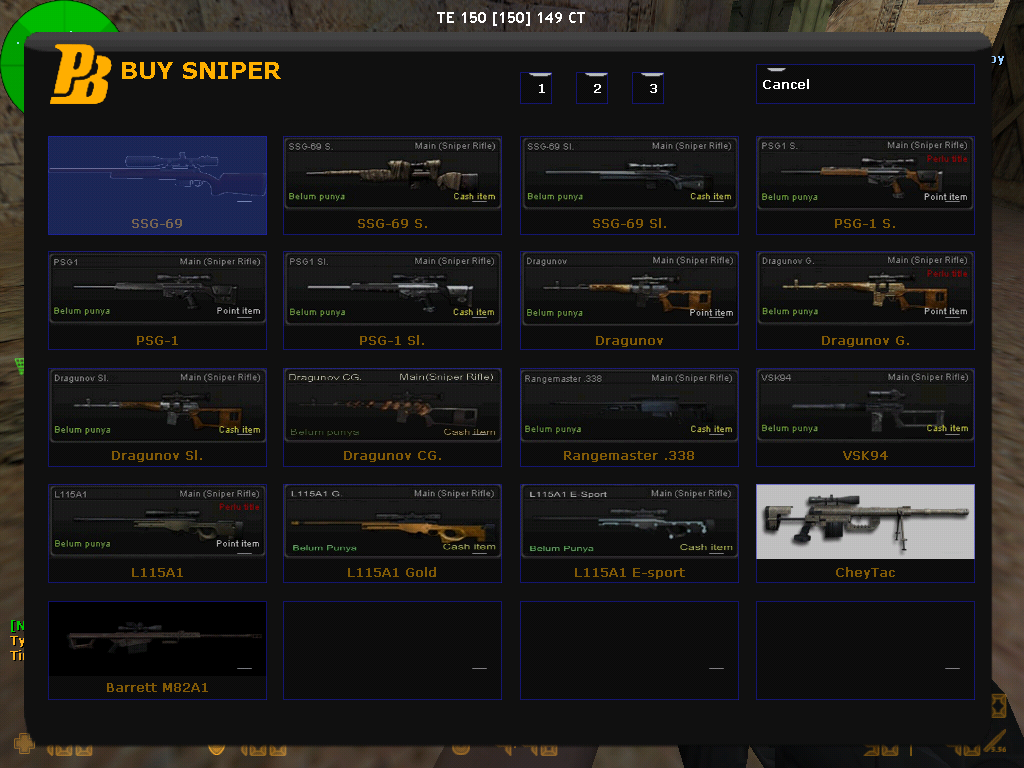Cancel the buy sniper menu

(865, 84)
